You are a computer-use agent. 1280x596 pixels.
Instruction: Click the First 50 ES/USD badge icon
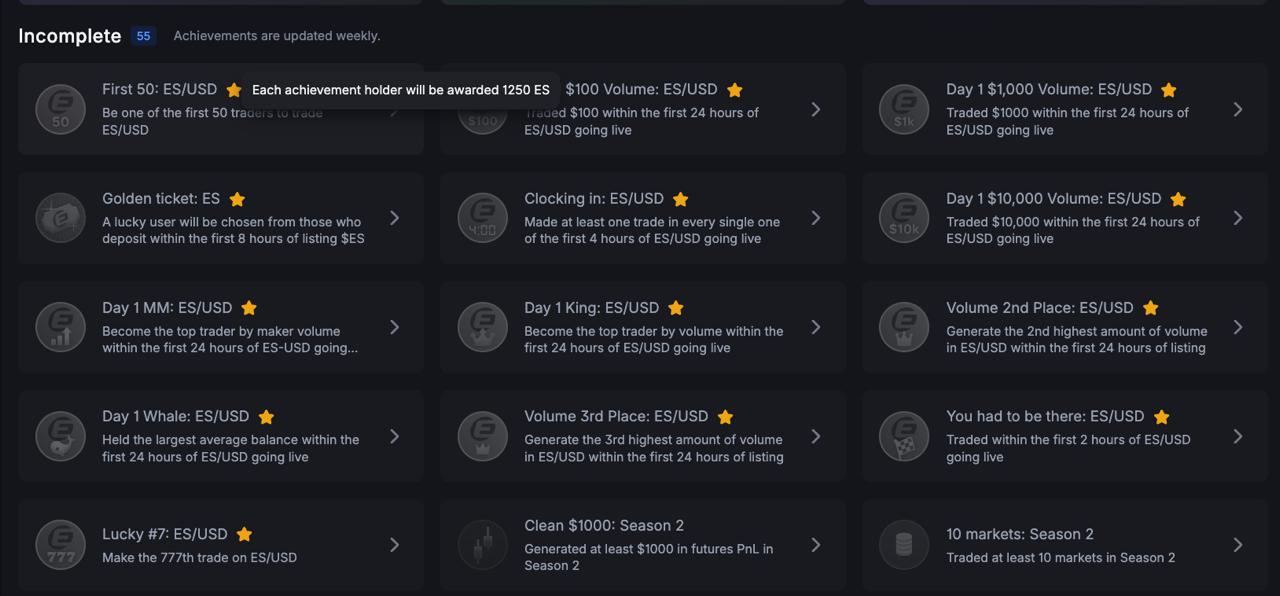[x=61, y=109]
